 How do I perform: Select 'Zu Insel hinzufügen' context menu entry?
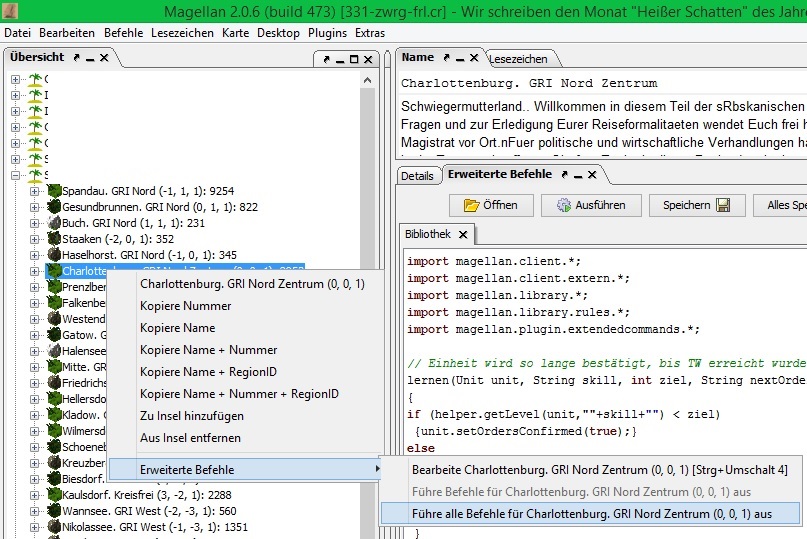tap(190, 416)
